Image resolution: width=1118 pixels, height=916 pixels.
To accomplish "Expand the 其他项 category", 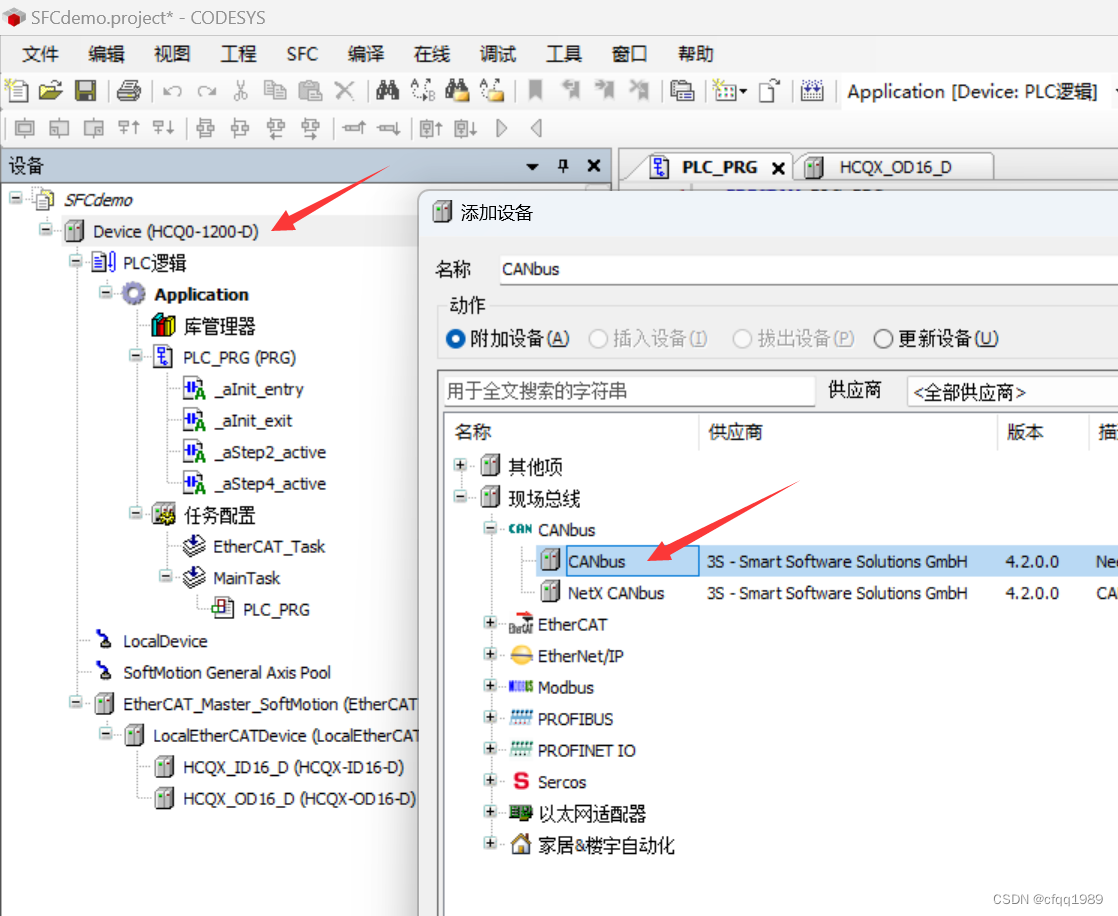I will pyautogui.click(x=460, y=465).
